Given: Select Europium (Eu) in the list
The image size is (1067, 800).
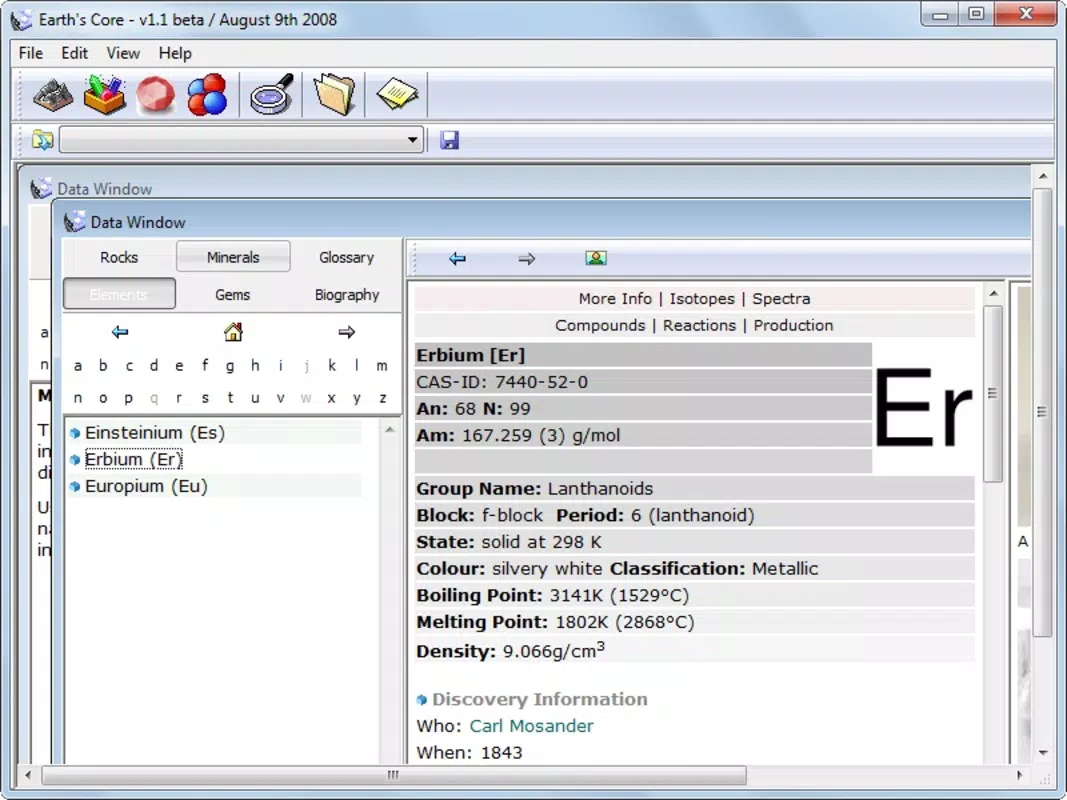Looking at the screenshot, I should [x=146, y=486].
